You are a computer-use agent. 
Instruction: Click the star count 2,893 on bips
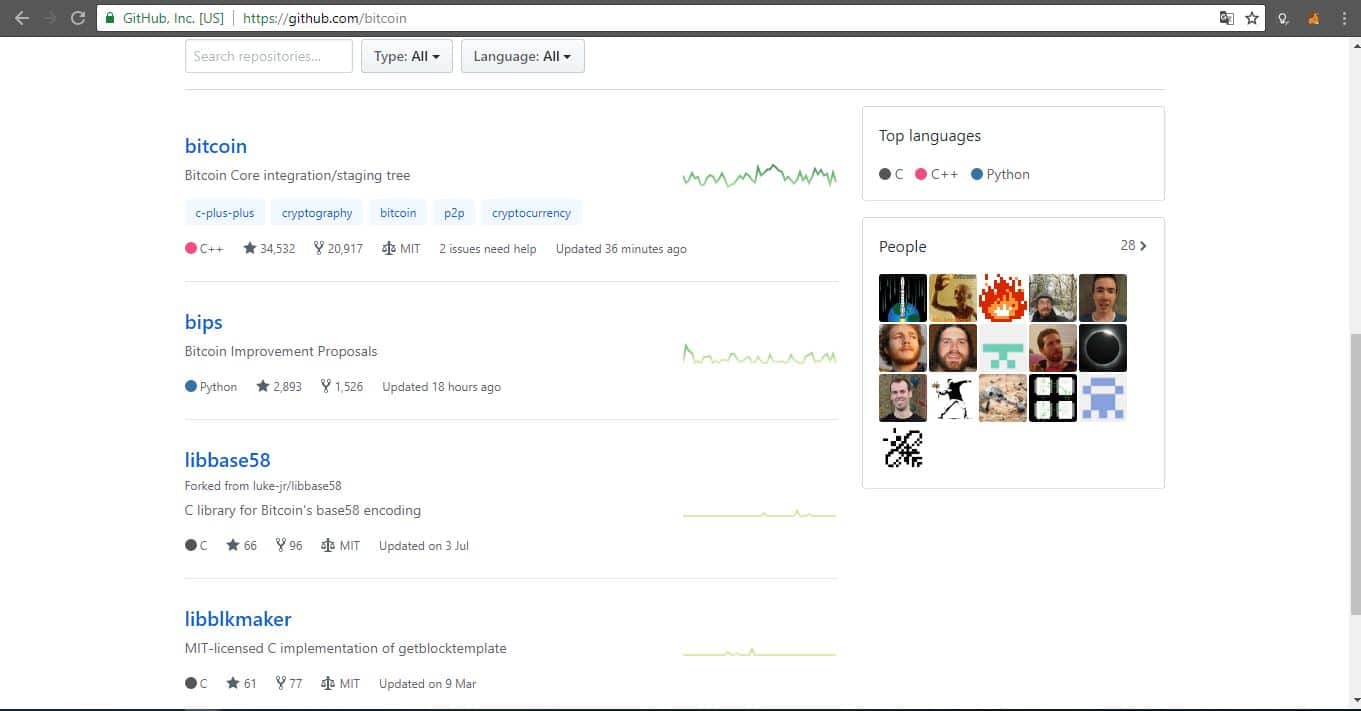pos(279,387)
